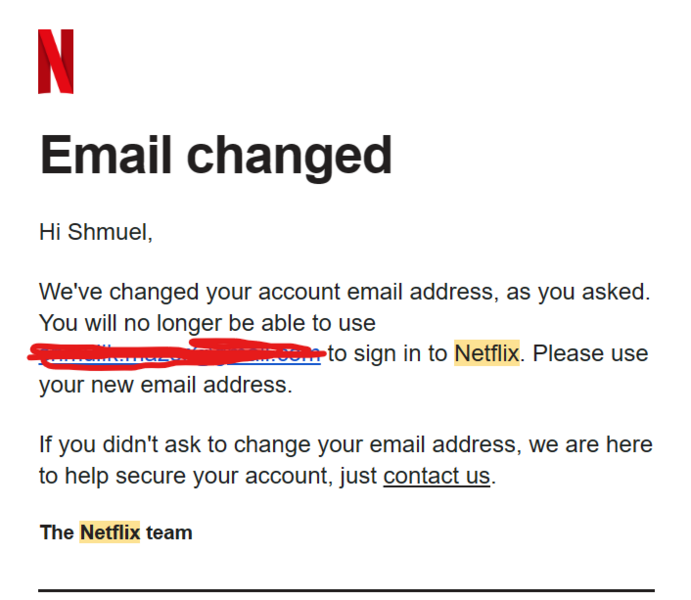
Task: Follow the underlined contact us link
Action: coord(437,476)
